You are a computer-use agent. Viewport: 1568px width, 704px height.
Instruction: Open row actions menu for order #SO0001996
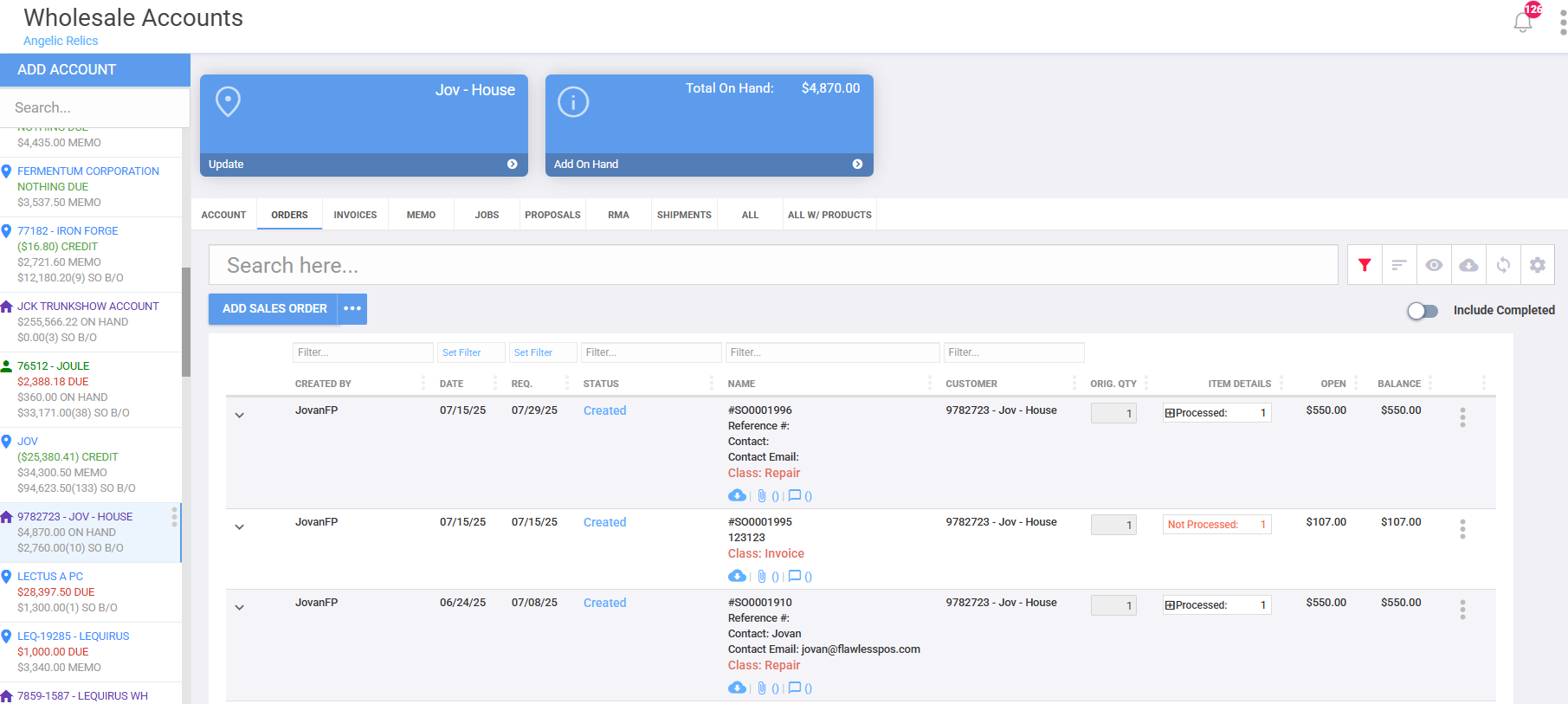(x=1462, y=417)
